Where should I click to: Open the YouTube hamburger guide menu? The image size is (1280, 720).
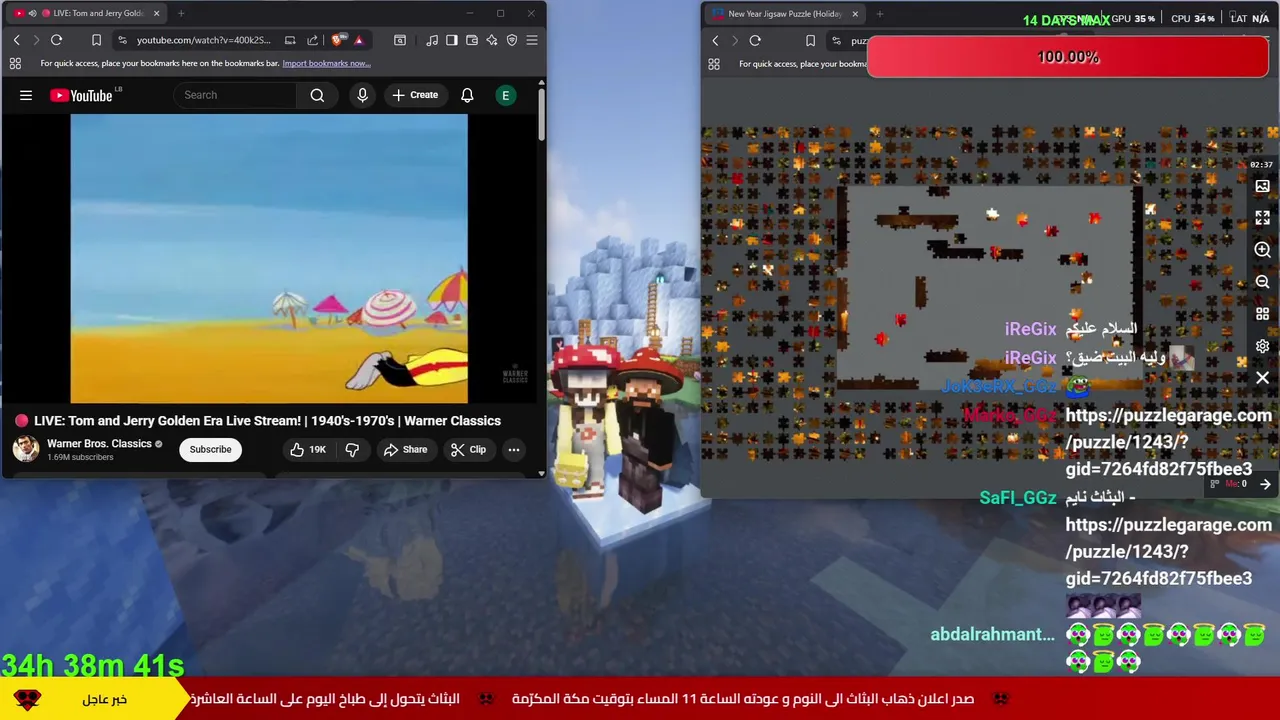point(26,95)
